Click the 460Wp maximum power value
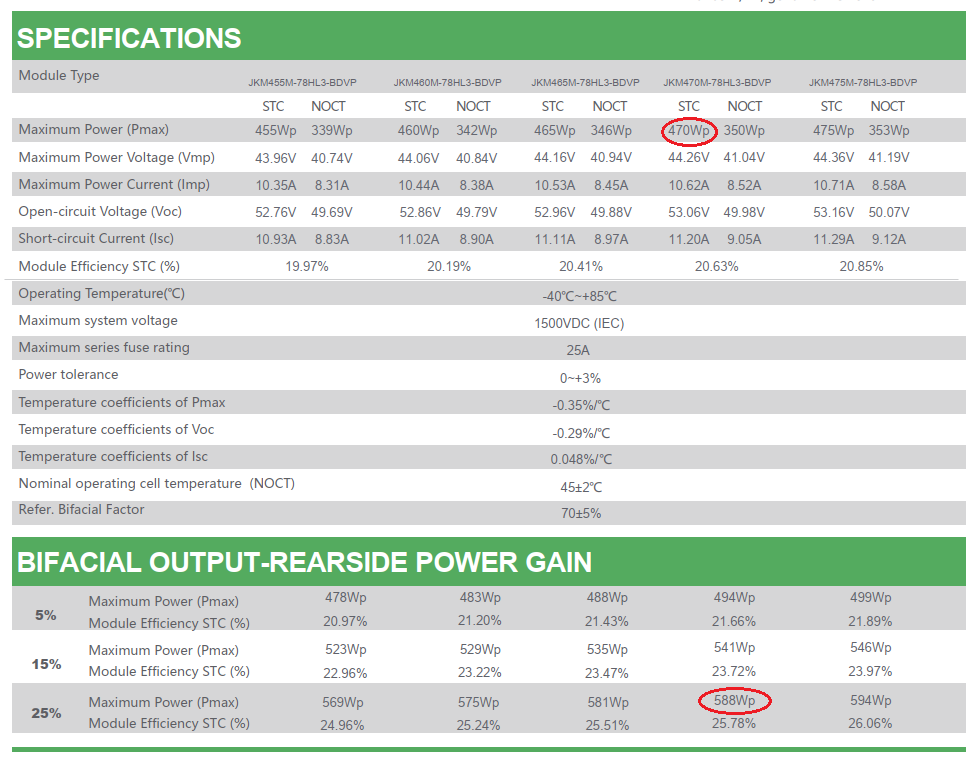The width and height of the screenshot is (979, 762). coord(418,131)
